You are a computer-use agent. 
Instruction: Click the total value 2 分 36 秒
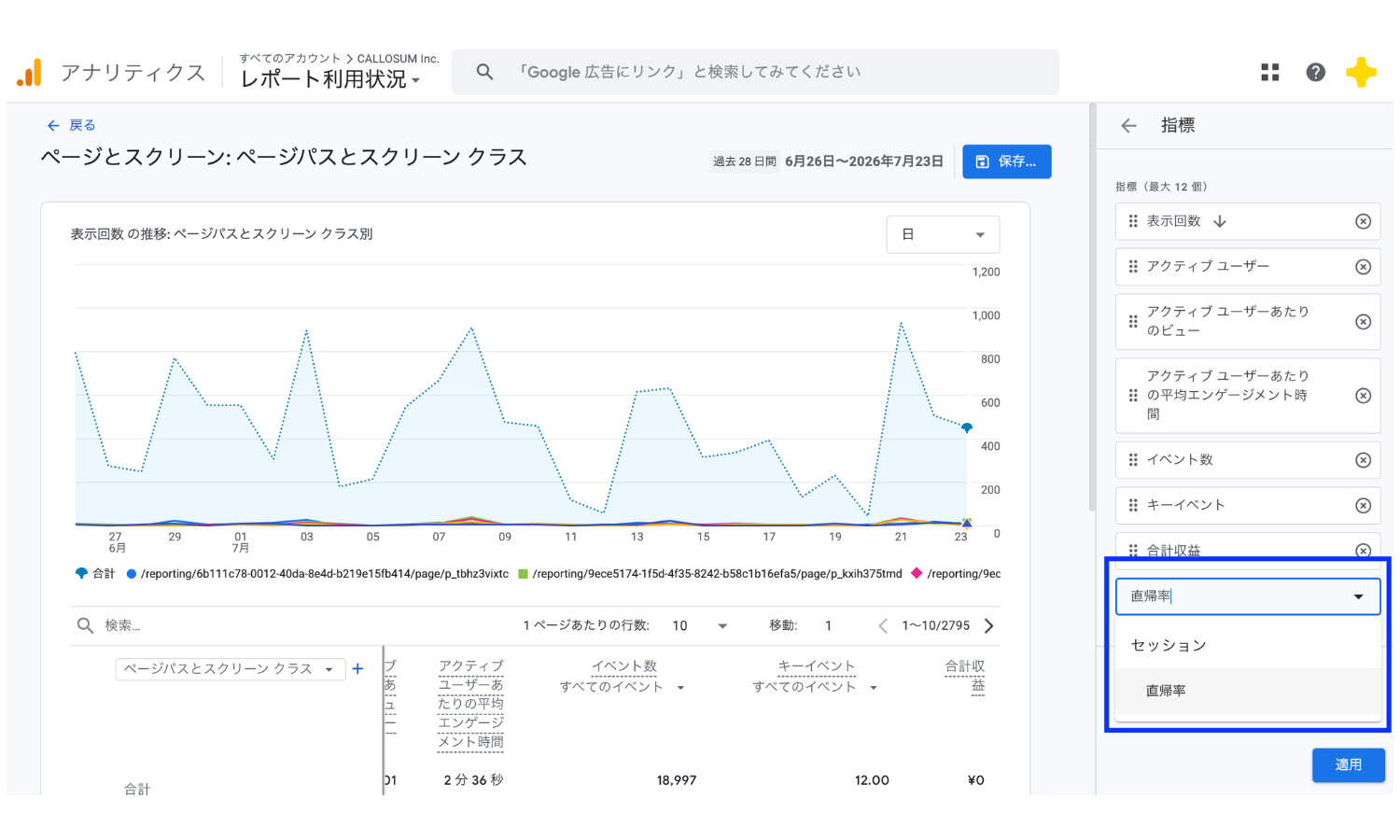click(473, 780)
